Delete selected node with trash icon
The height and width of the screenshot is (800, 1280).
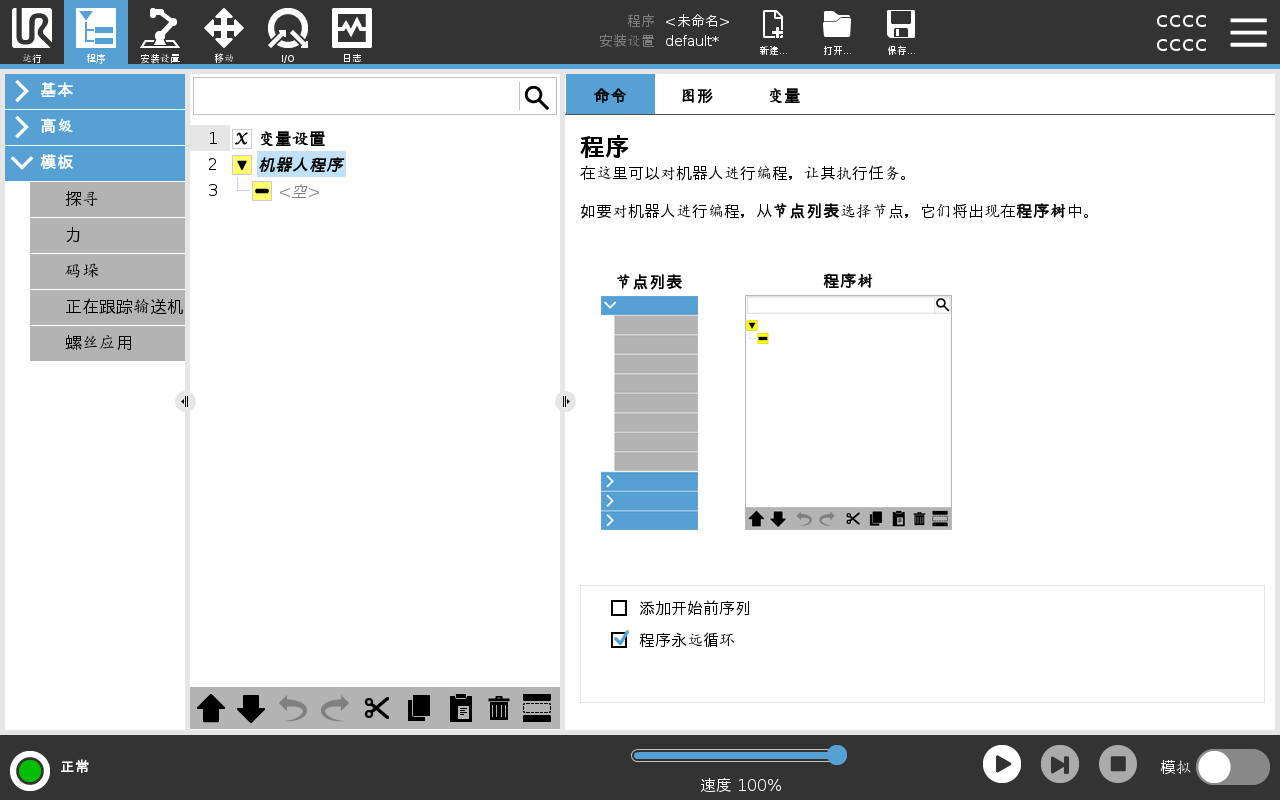click(x=499, y=708)
